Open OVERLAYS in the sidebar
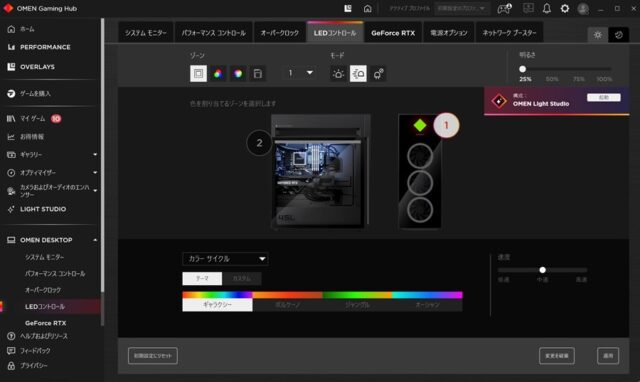This screenshot has width=640, height=382. [38, 67]
